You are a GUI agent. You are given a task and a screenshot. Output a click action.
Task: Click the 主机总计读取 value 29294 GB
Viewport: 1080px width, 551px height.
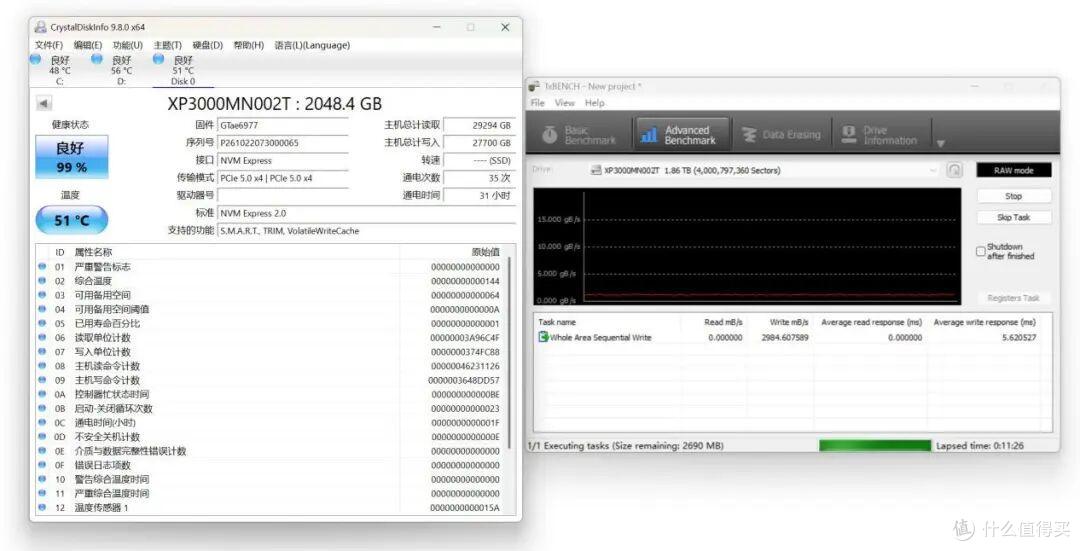(480, 125)
